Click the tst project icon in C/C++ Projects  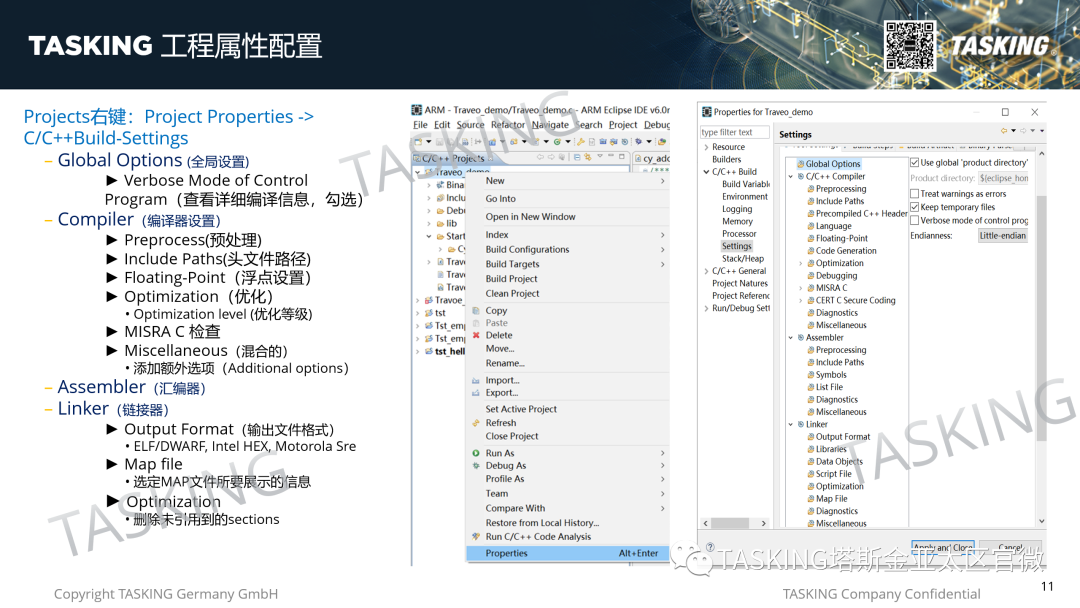[429, 313]
